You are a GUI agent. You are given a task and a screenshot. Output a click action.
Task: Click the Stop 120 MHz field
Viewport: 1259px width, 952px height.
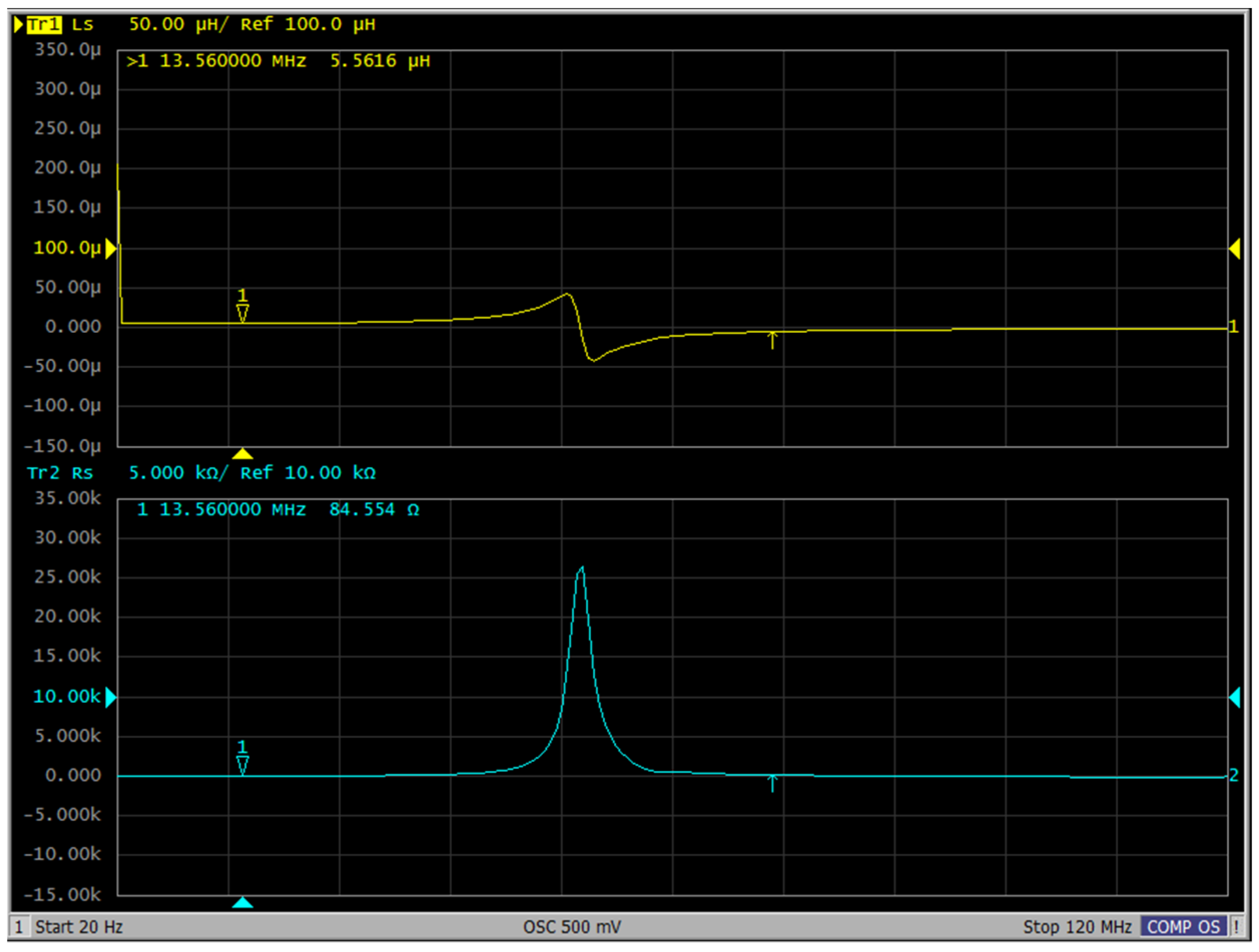[1077, 927]
